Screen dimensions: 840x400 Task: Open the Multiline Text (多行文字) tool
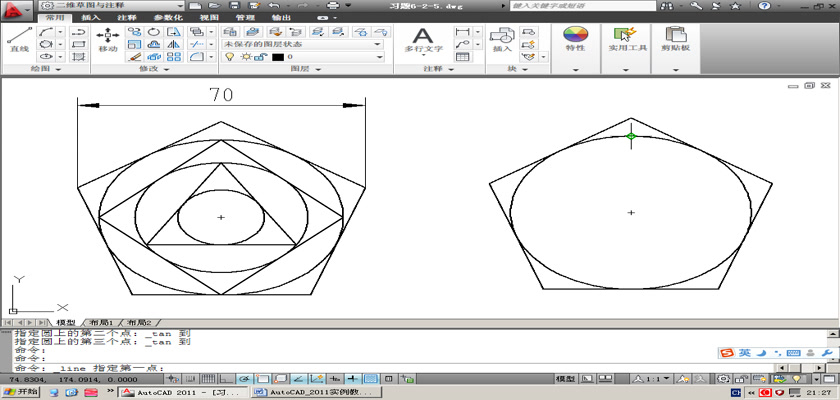tap(423, 38)
